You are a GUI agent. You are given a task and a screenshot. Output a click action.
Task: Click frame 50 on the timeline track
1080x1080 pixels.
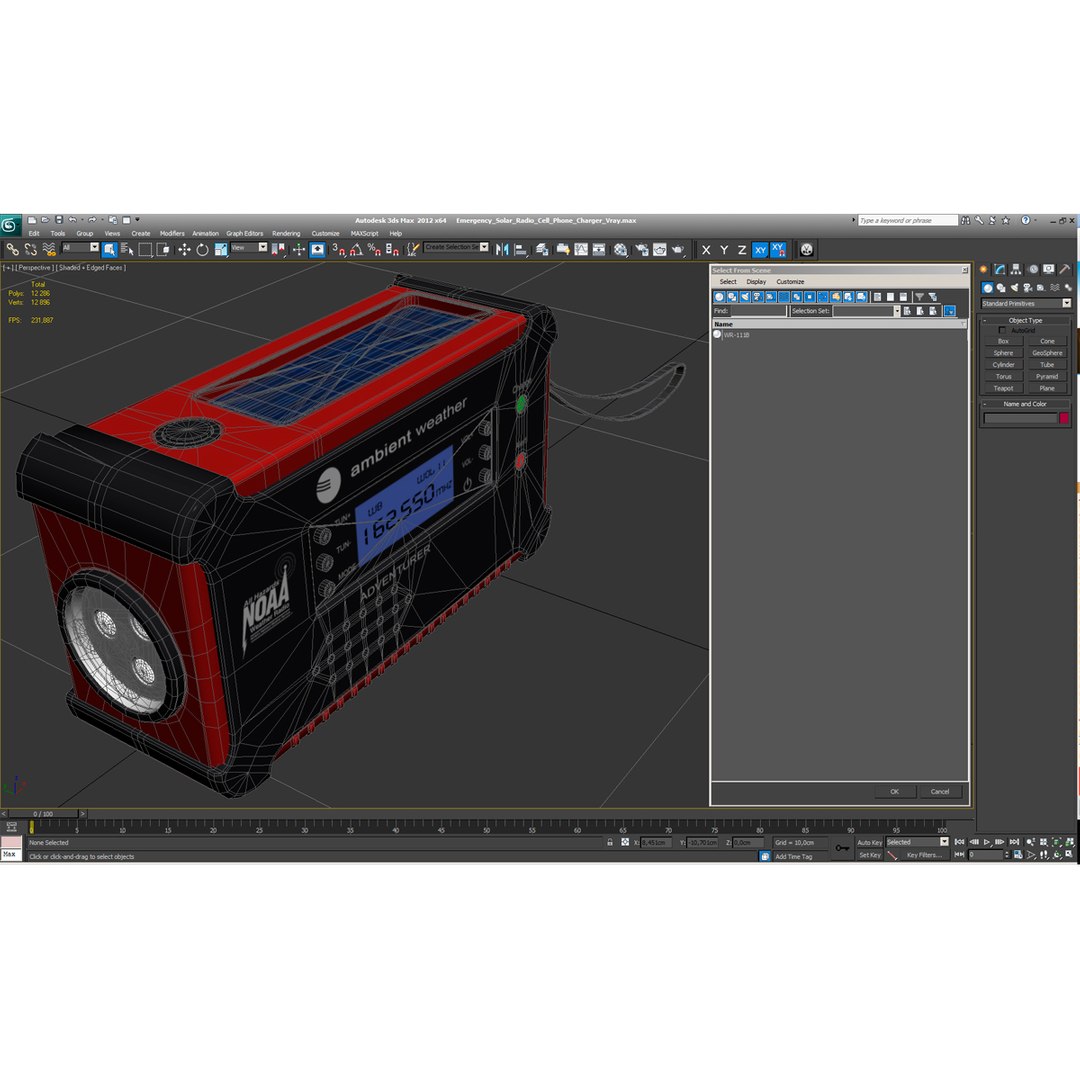pos(486,827)
